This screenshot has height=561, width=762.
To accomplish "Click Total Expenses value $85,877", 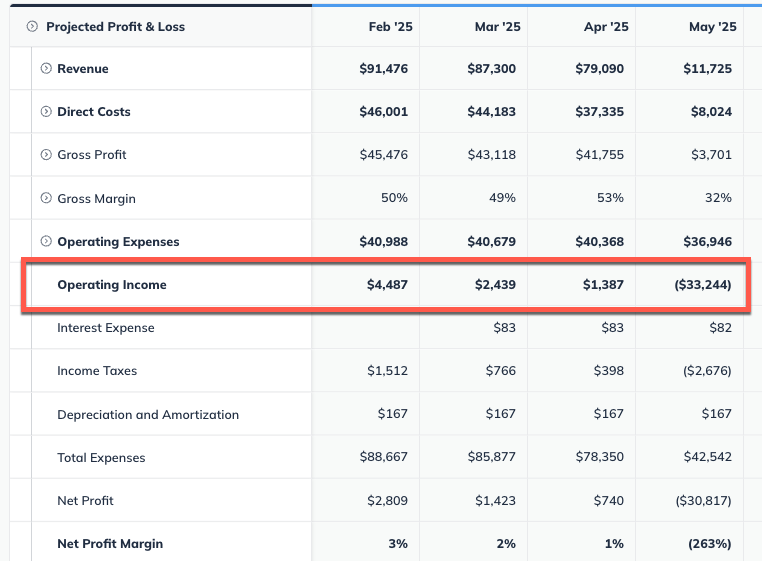I will pos(491,457).
